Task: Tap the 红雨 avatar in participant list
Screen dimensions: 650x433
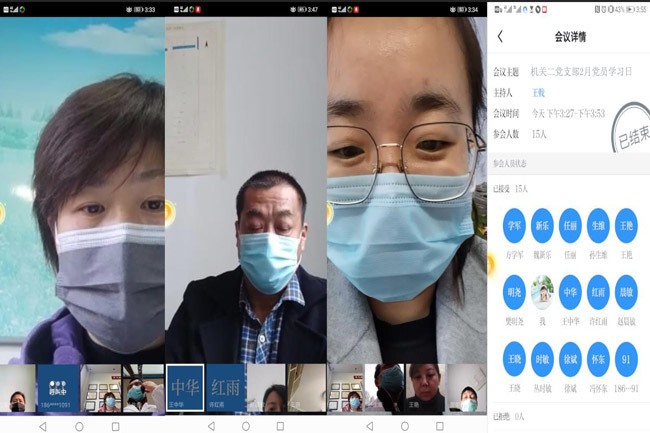Action: 598,293
